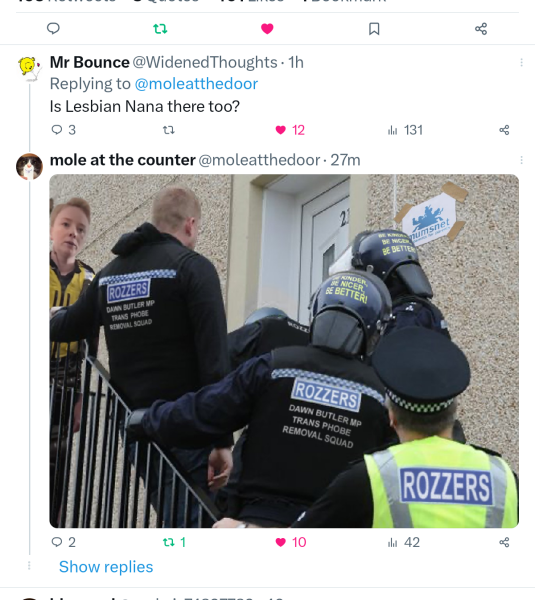The height and width of the screenshot is (600, 535).
Task: Open the @moleatthedoor mention link
Action: tap(196, 84)
